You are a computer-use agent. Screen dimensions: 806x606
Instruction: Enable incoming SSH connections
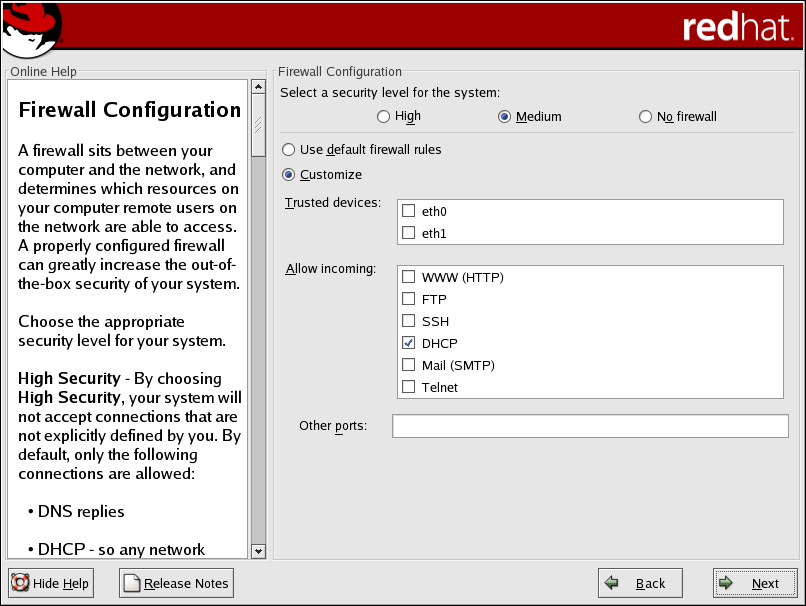pyautogui.click(x=408, y=321)
